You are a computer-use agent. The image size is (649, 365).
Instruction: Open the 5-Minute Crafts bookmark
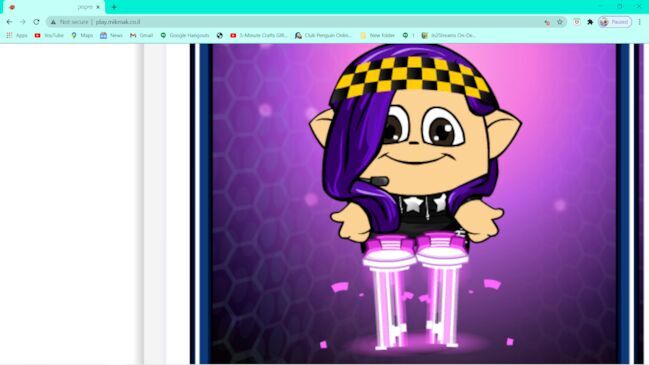[x=259, y=36]
